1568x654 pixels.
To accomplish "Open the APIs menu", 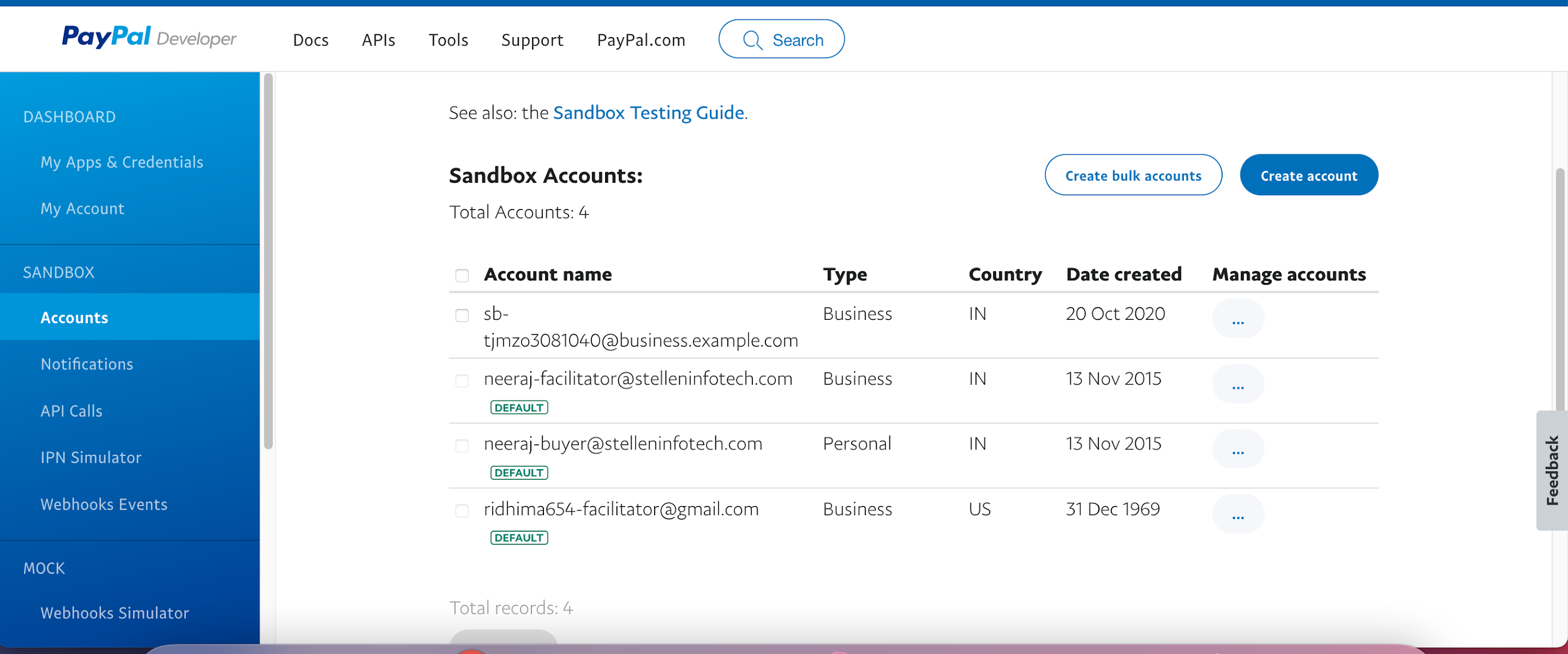I will [378, 40].
